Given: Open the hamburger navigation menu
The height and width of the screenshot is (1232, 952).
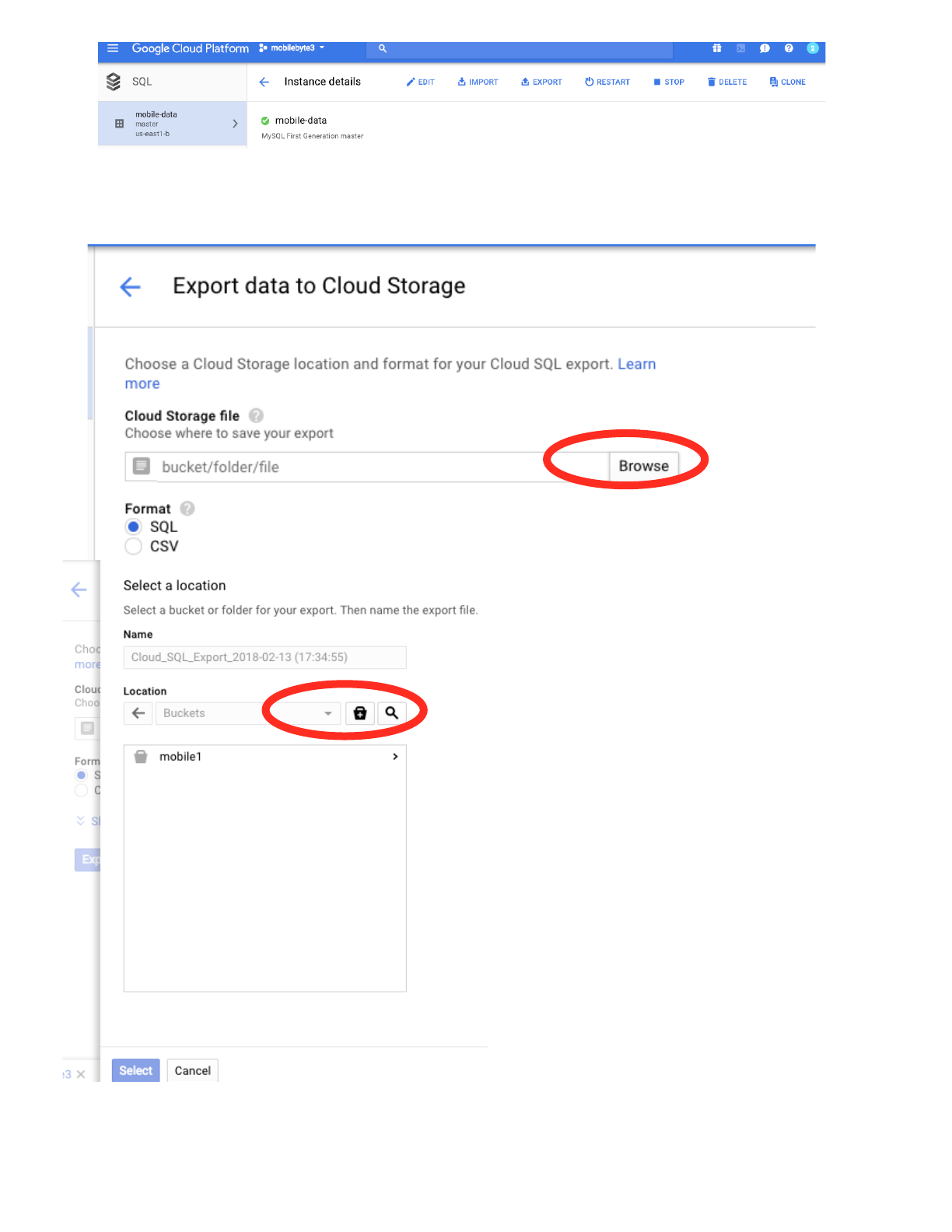Looking at the screenshot, I should click(113, 48).
